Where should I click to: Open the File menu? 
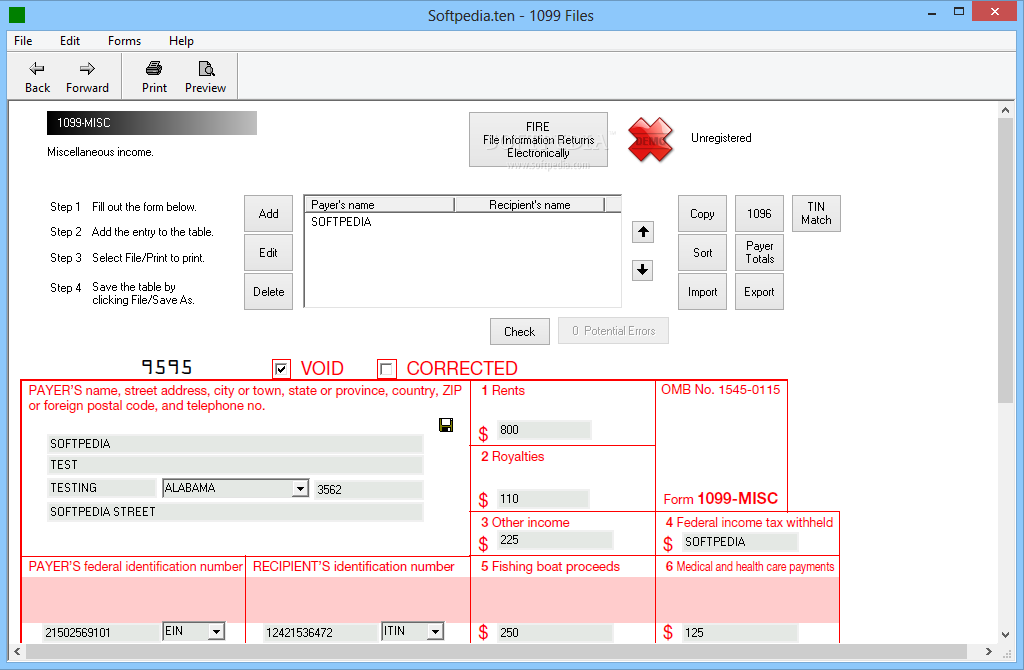coord(23,40)
